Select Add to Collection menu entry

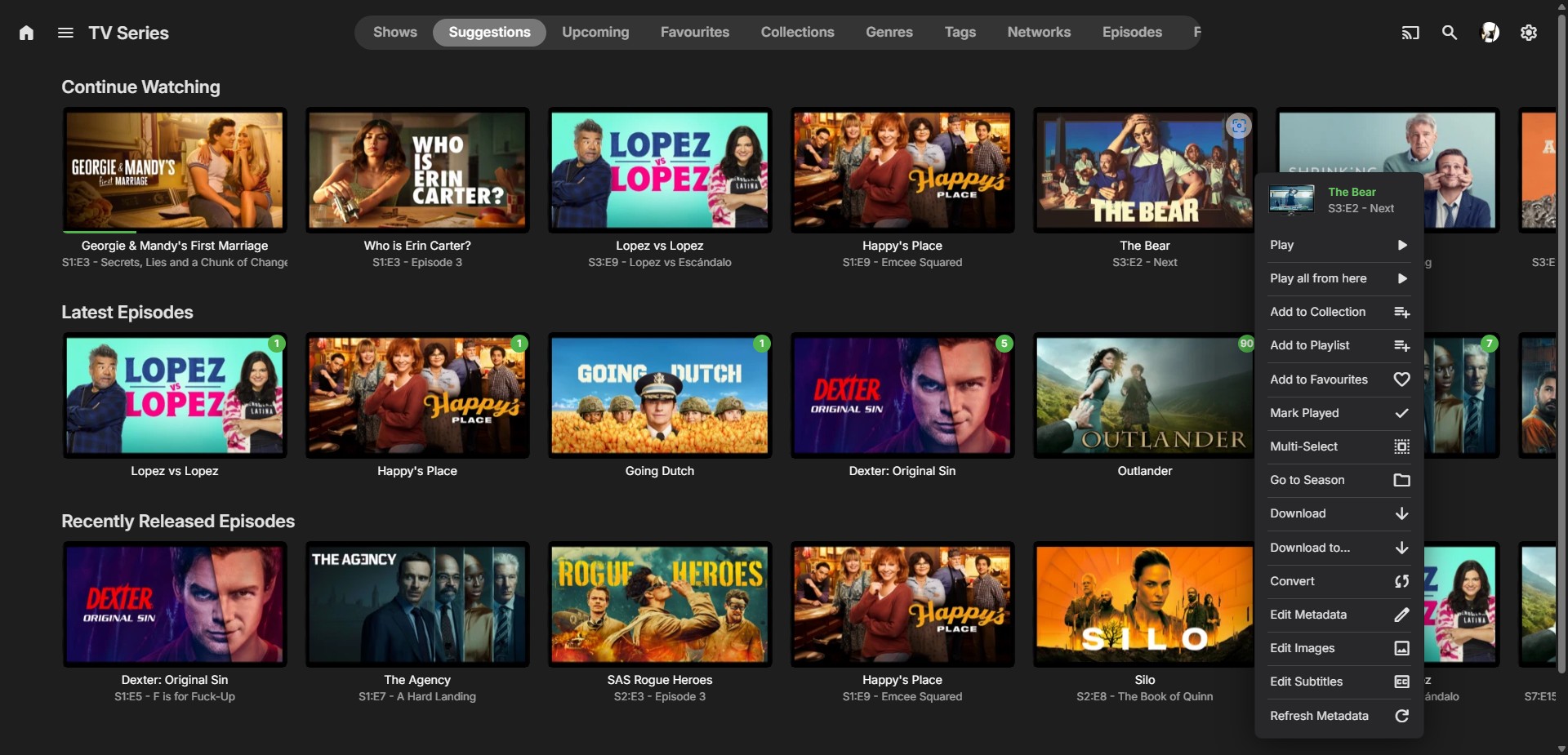pos(1339,312)
